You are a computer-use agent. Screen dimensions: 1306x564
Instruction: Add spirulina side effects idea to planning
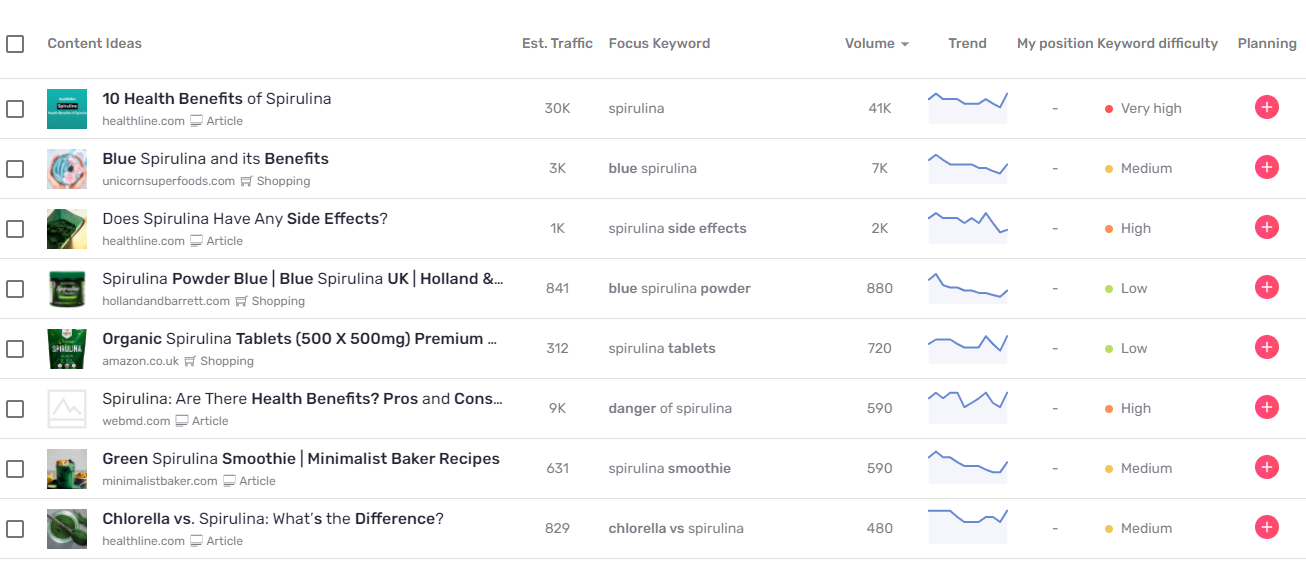point(1267,228)
